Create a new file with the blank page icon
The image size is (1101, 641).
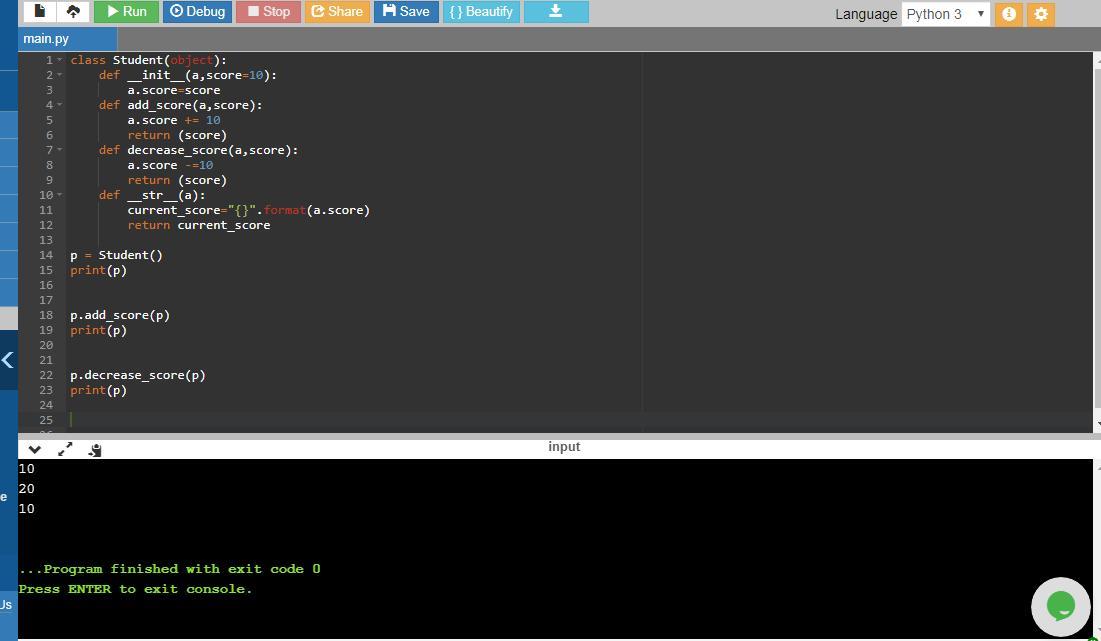(x=40, y=11)
